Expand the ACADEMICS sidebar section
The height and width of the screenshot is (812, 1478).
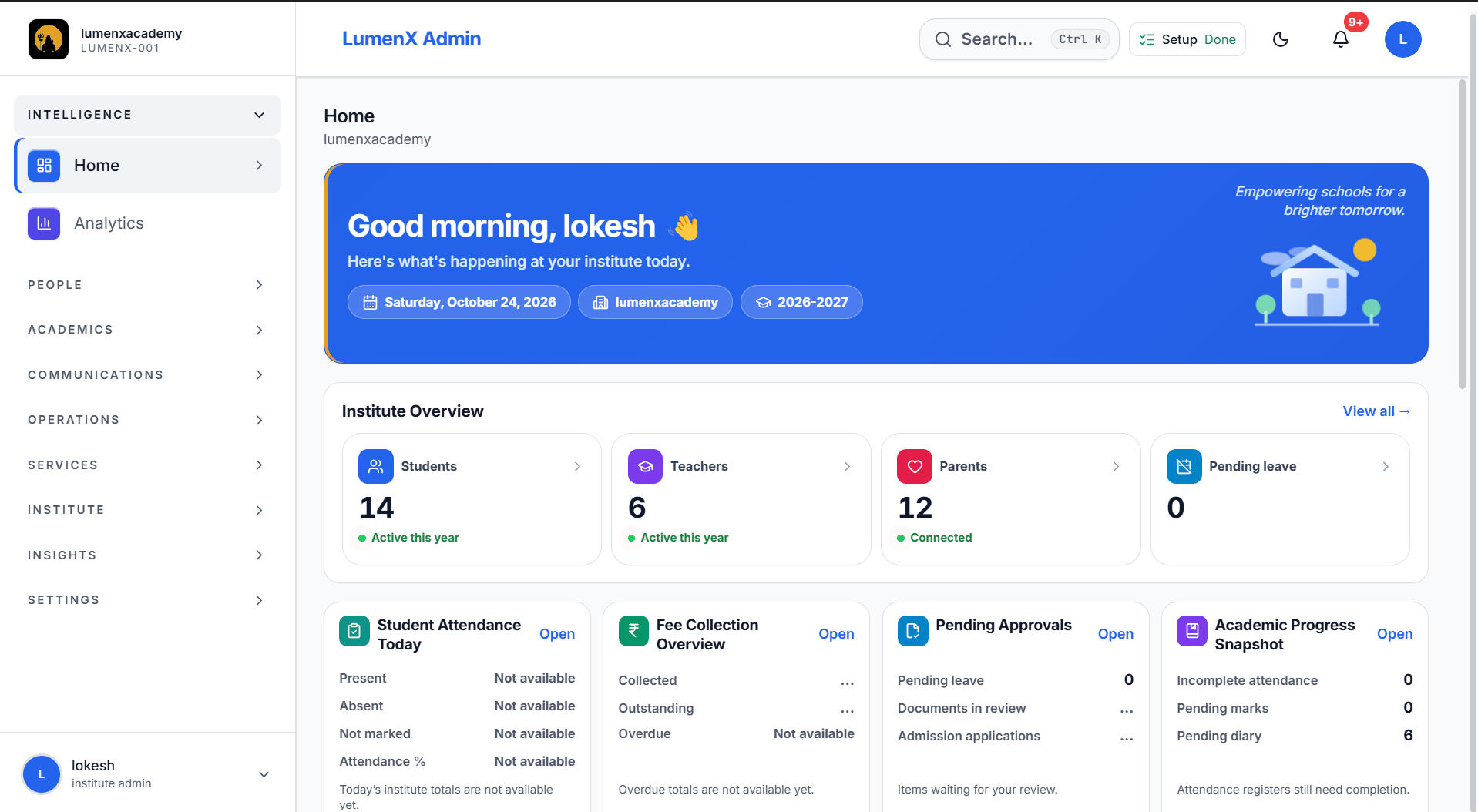pyautogui.click(x=147, y=330)
